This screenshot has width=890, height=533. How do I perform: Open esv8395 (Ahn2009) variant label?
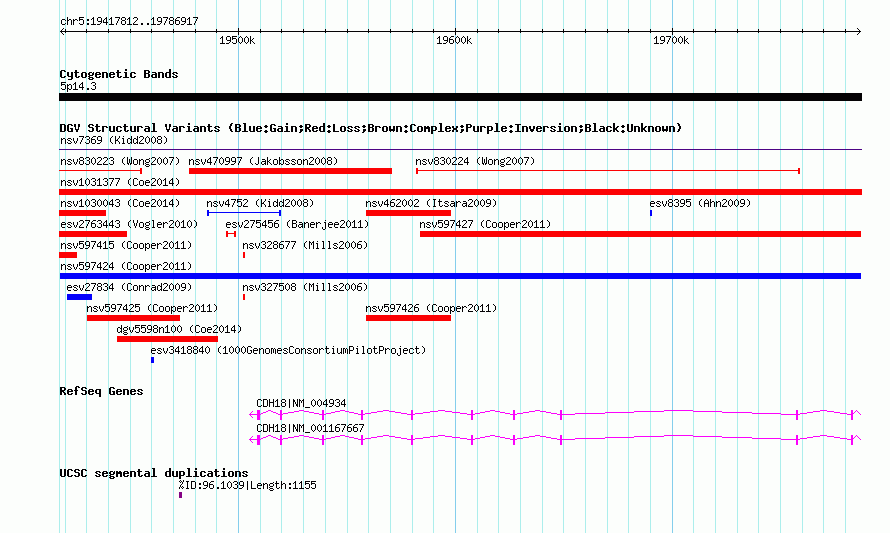(x=700, y=203)
